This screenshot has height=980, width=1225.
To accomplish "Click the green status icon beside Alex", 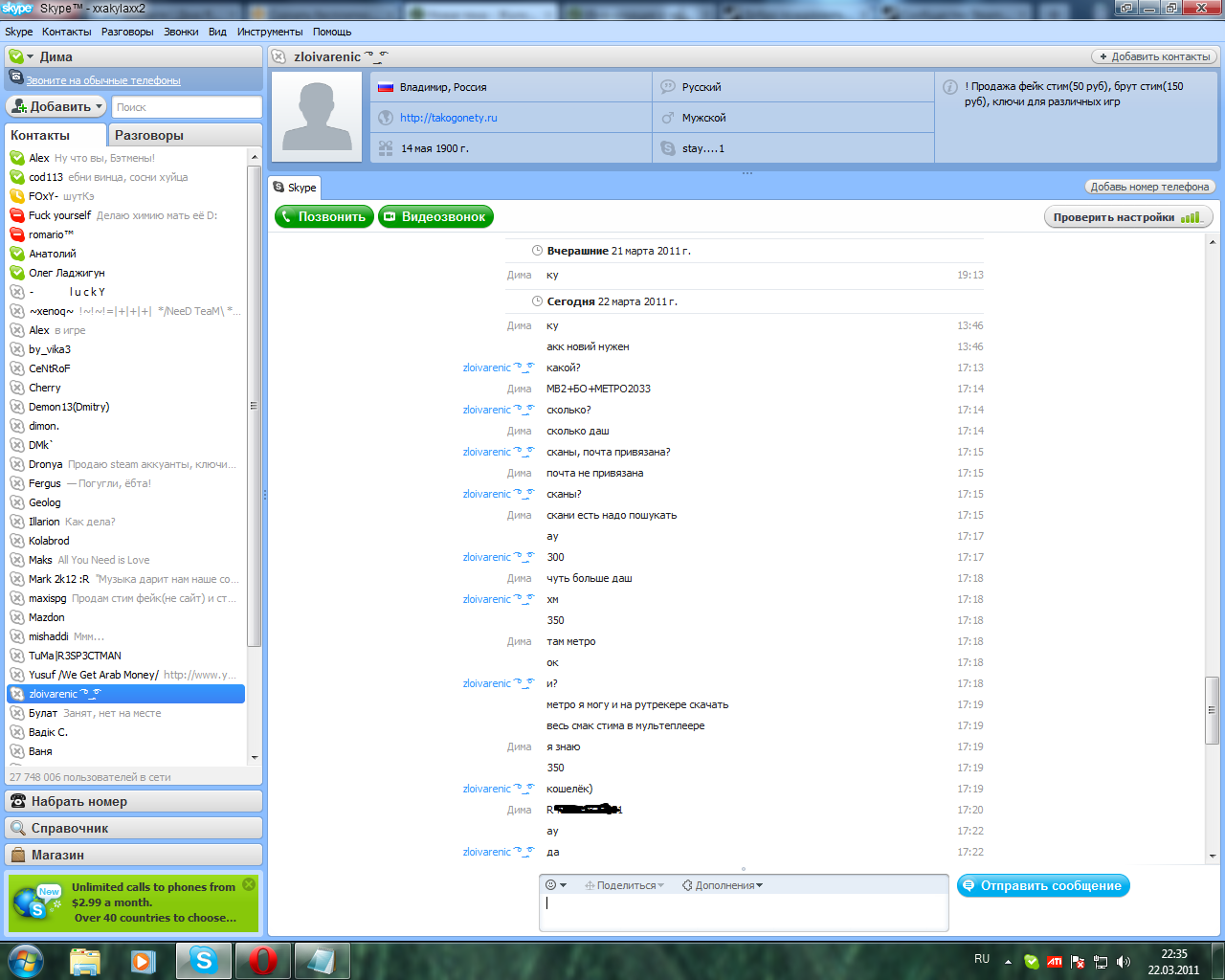I will [17, 158].
